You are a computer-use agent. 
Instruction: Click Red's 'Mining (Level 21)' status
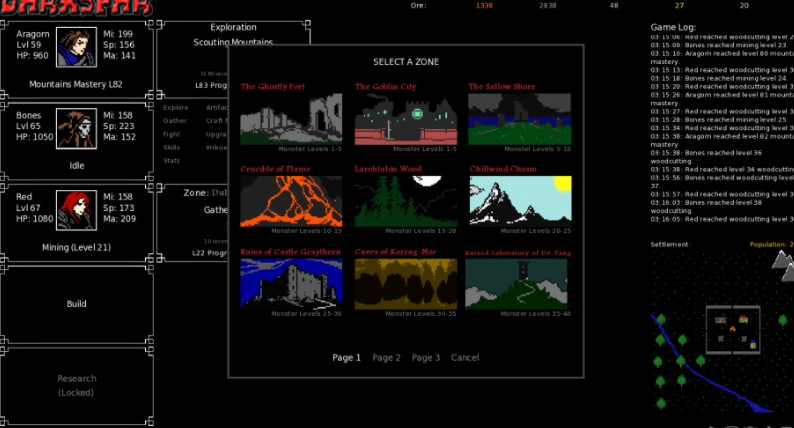pos(76,247)
